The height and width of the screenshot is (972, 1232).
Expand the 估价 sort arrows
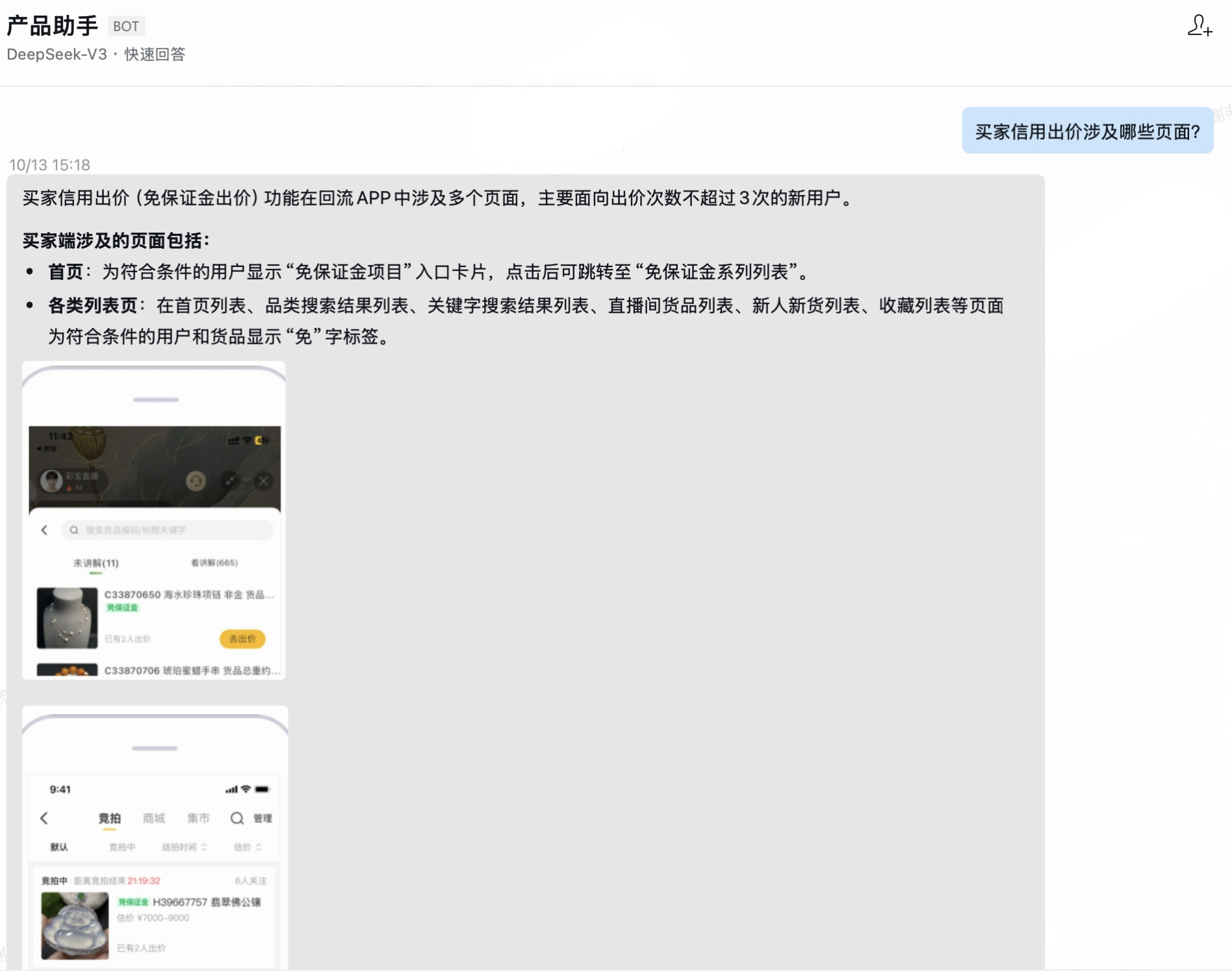(258, 847)
